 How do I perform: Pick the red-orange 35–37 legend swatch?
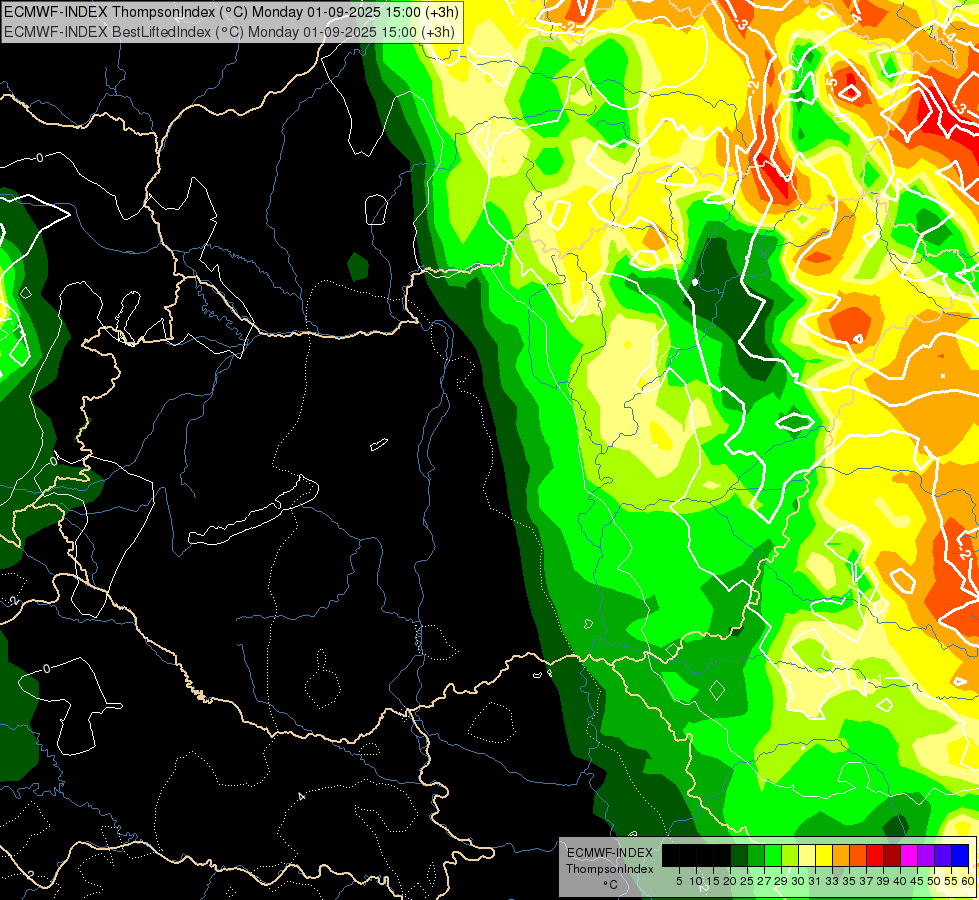(x=858, y=856)
